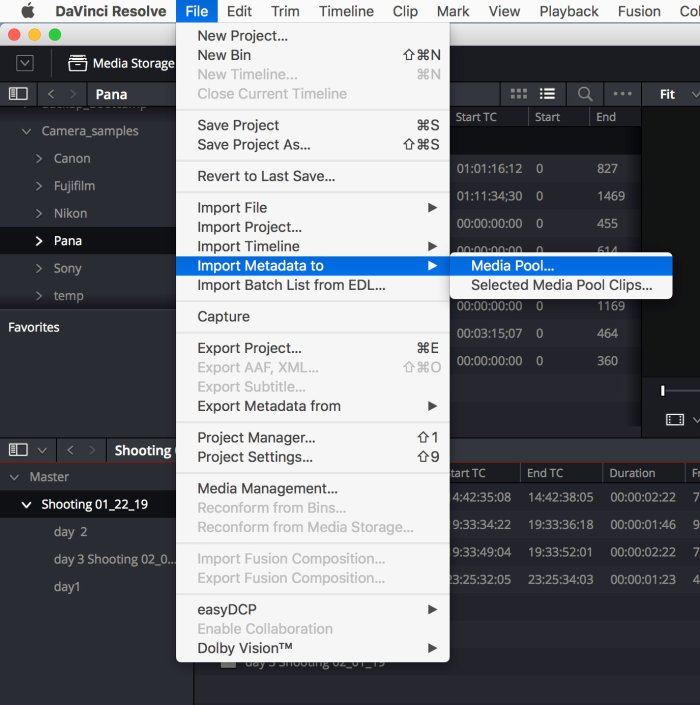Image resolution: width=700 pixels, height=705 pixels.
Task: Open the Apple menu
Action: 28,11
